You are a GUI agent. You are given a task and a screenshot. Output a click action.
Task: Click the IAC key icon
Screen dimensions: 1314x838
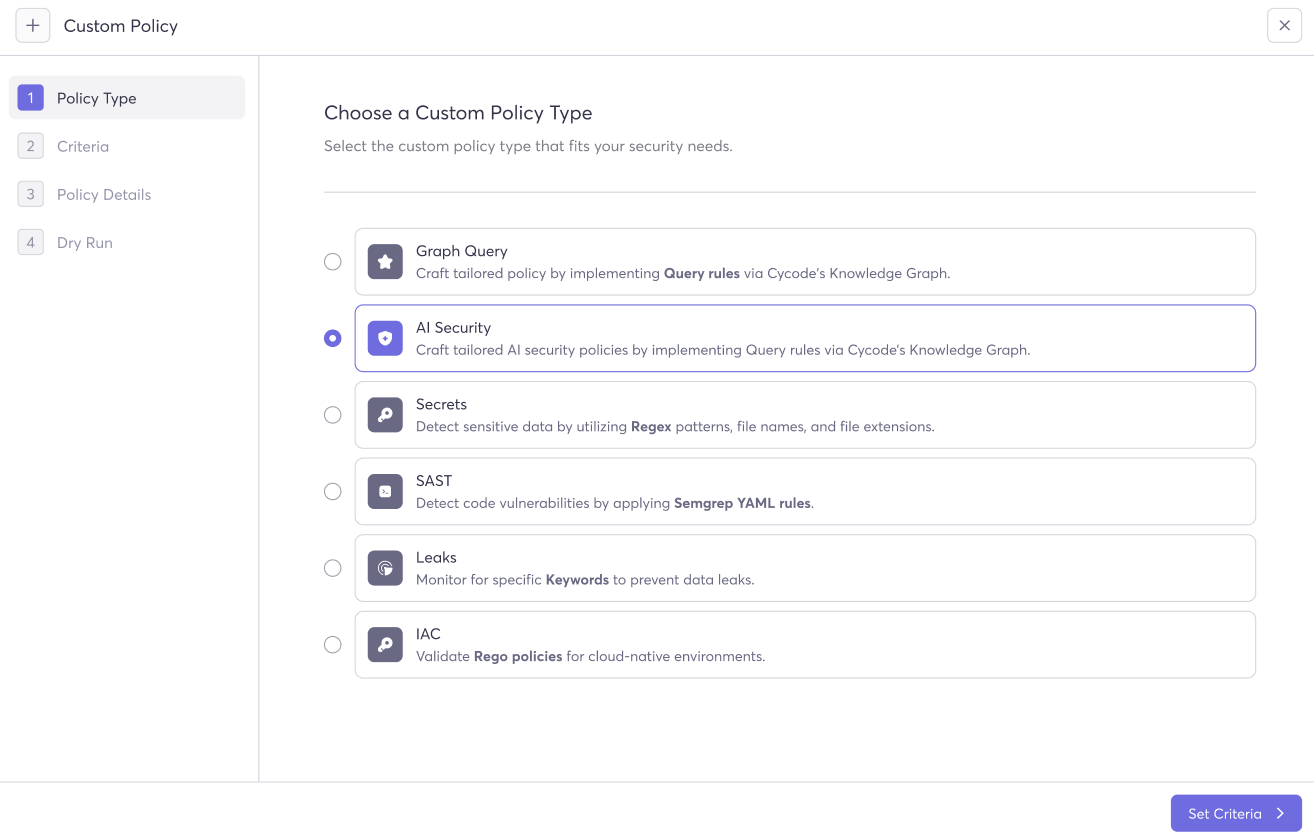click(385, 644)
